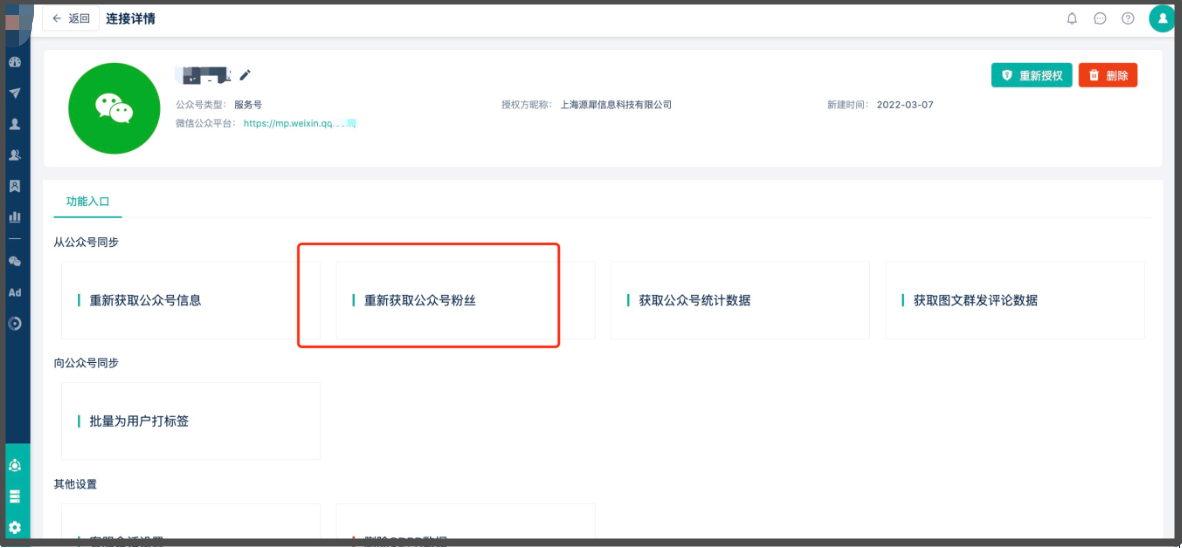Open the notifications bell

(1072, 19)
